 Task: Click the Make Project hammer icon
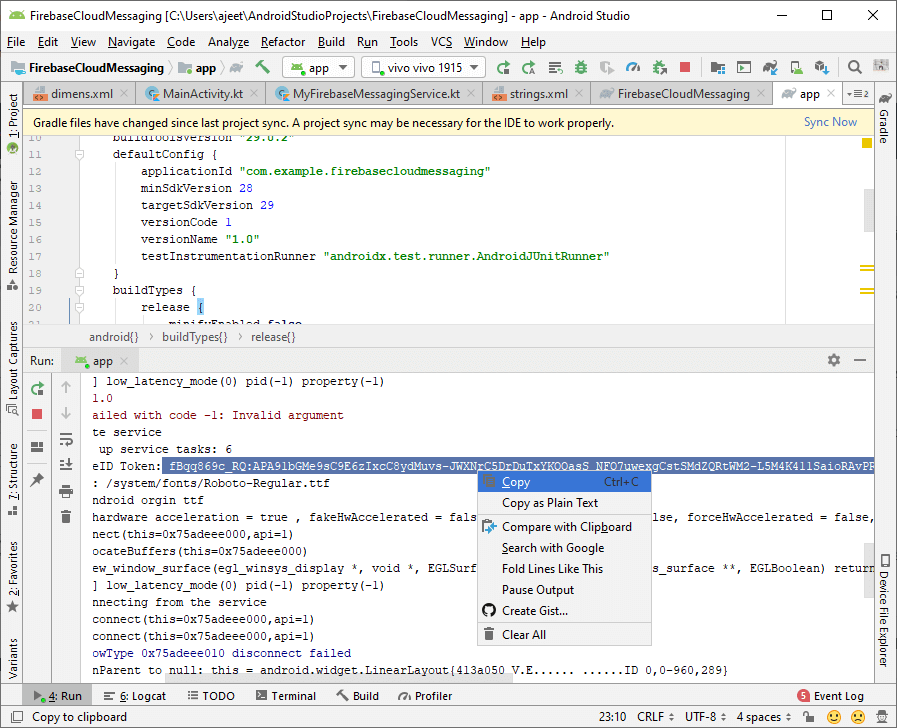[x=263, y=67]
